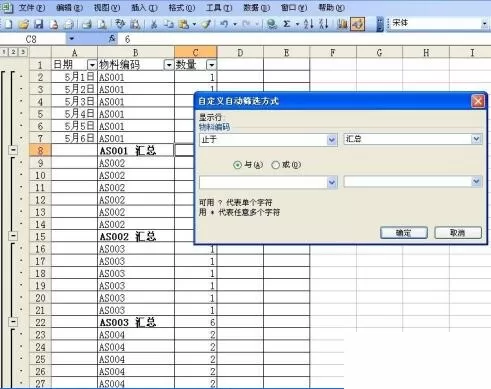Show outline level 1
Viewport: 491px width, 389px height.
point(4,52)
